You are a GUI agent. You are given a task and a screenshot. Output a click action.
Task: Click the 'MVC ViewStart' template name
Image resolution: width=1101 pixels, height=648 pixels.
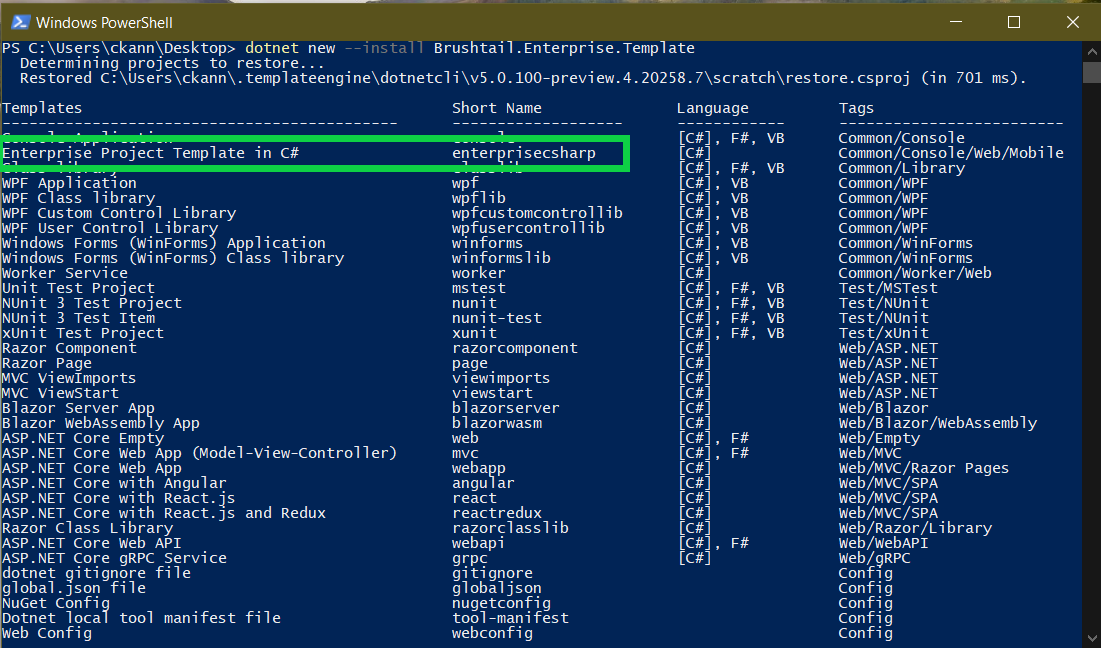pos(60,393)
